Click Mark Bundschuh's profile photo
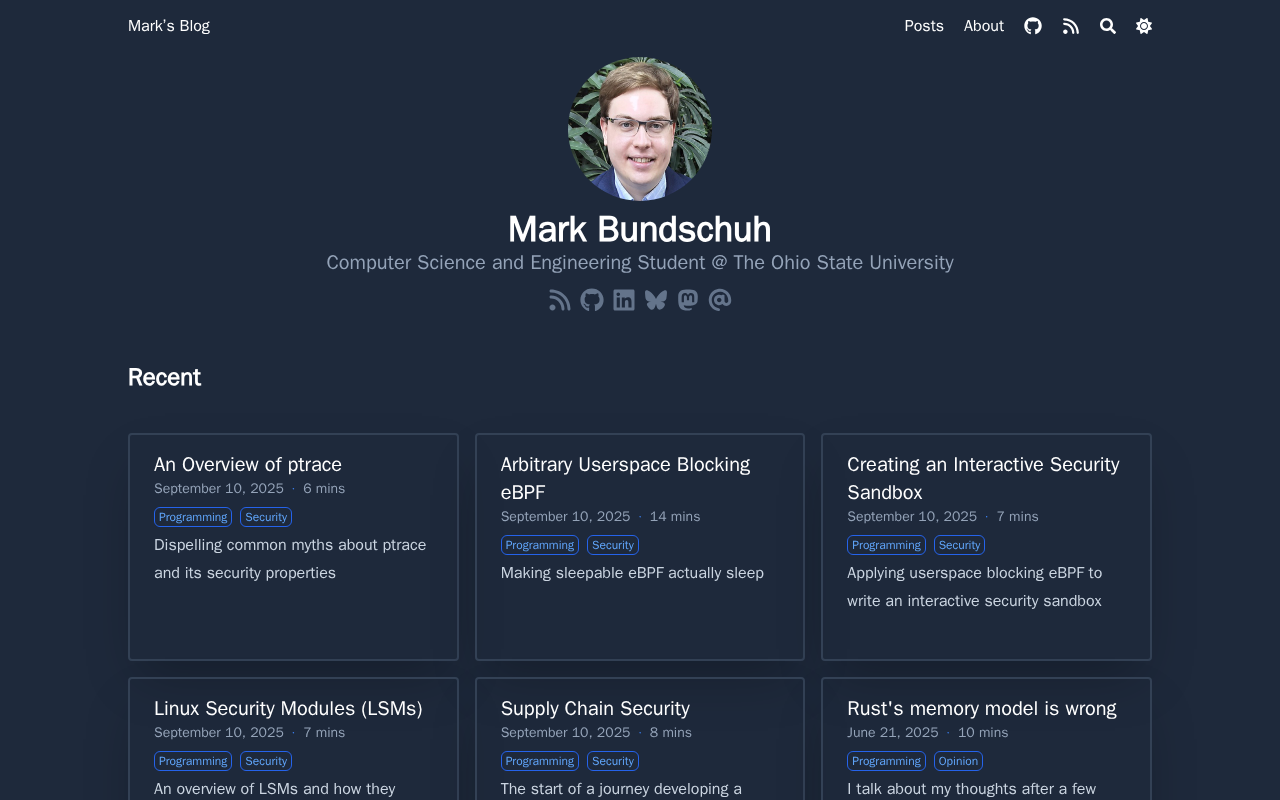 [640, 129]
